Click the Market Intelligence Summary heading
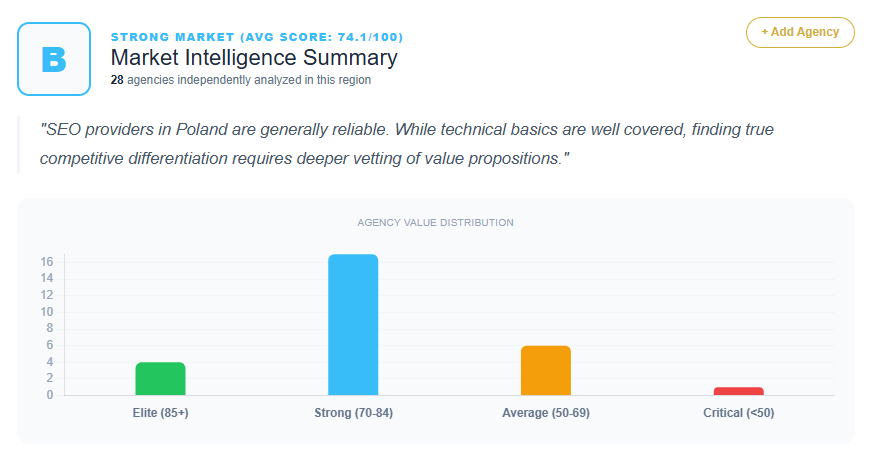 254,59
